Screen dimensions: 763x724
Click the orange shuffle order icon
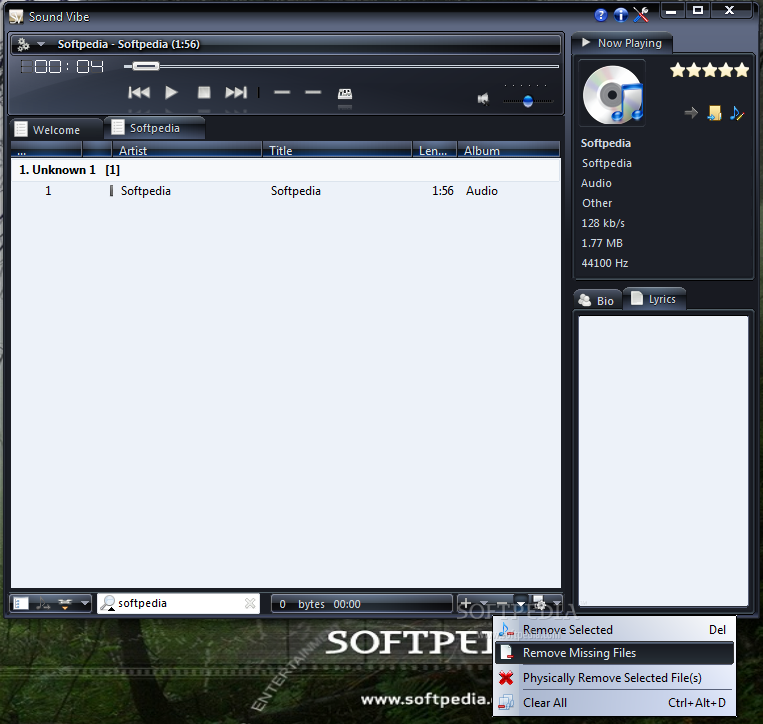point(65,604)
